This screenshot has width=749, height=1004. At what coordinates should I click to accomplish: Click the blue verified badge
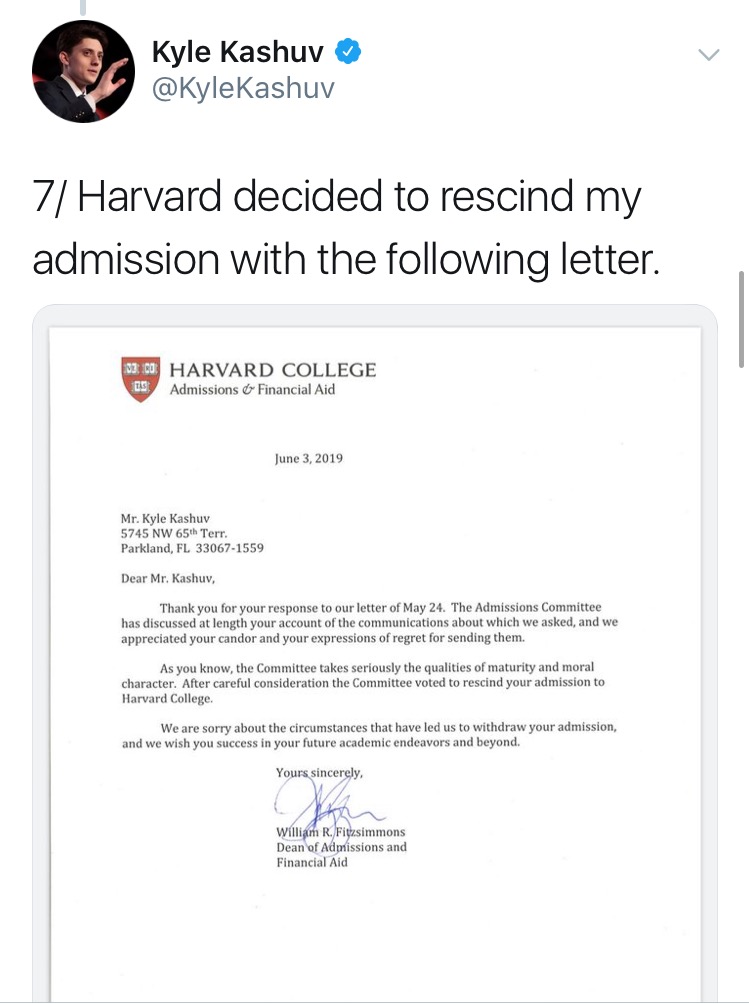tap(348, 51)
